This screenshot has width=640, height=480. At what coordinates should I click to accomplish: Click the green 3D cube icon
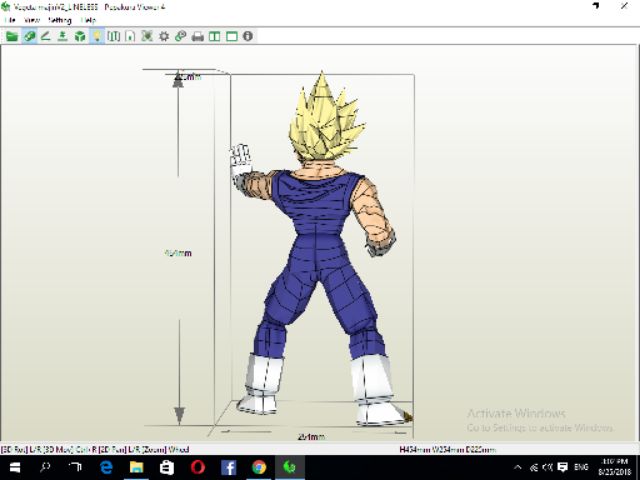tap(80, 36)
